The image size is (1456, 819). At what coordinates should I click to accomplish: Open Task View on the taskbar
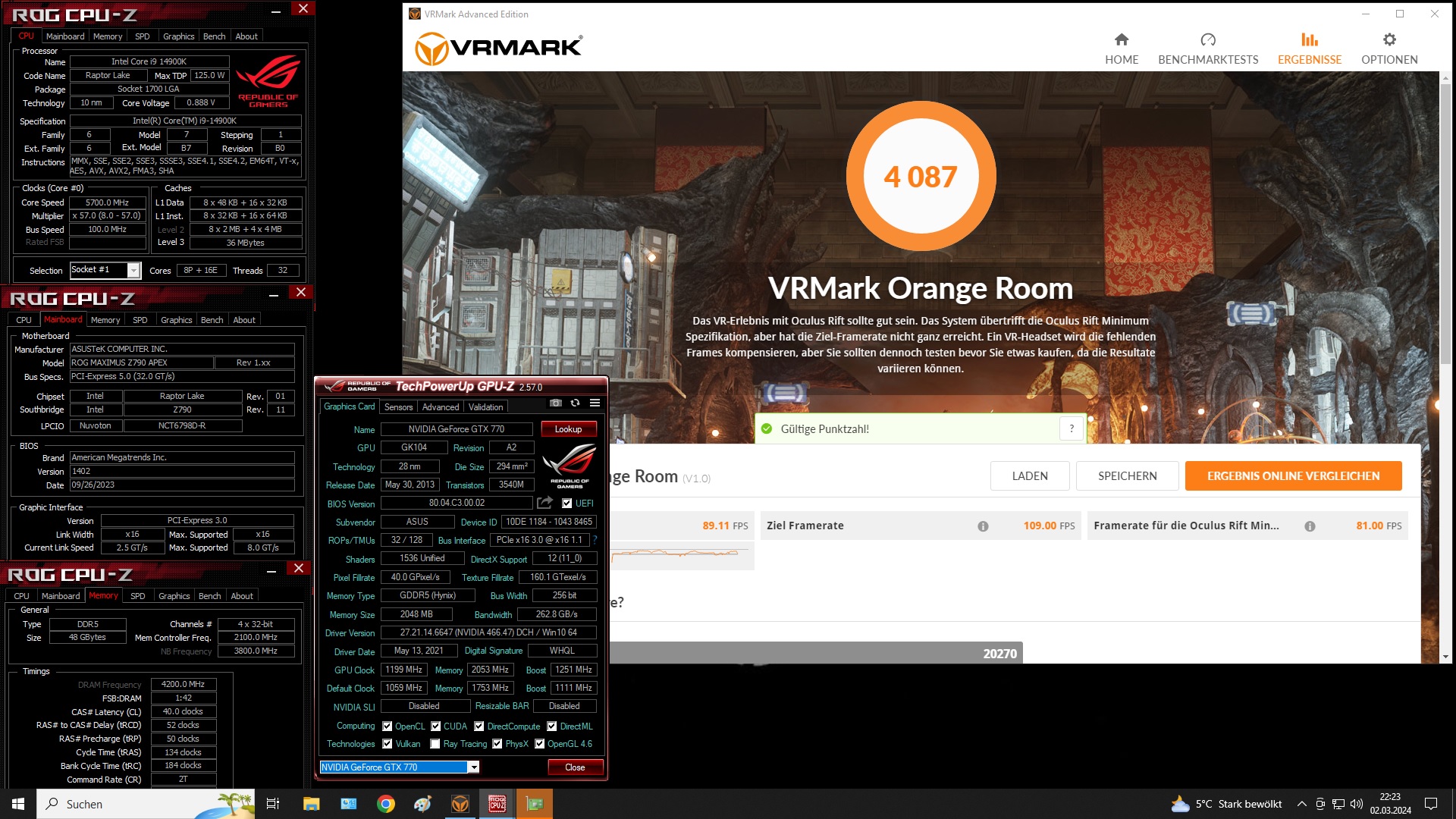click(273, 804)
